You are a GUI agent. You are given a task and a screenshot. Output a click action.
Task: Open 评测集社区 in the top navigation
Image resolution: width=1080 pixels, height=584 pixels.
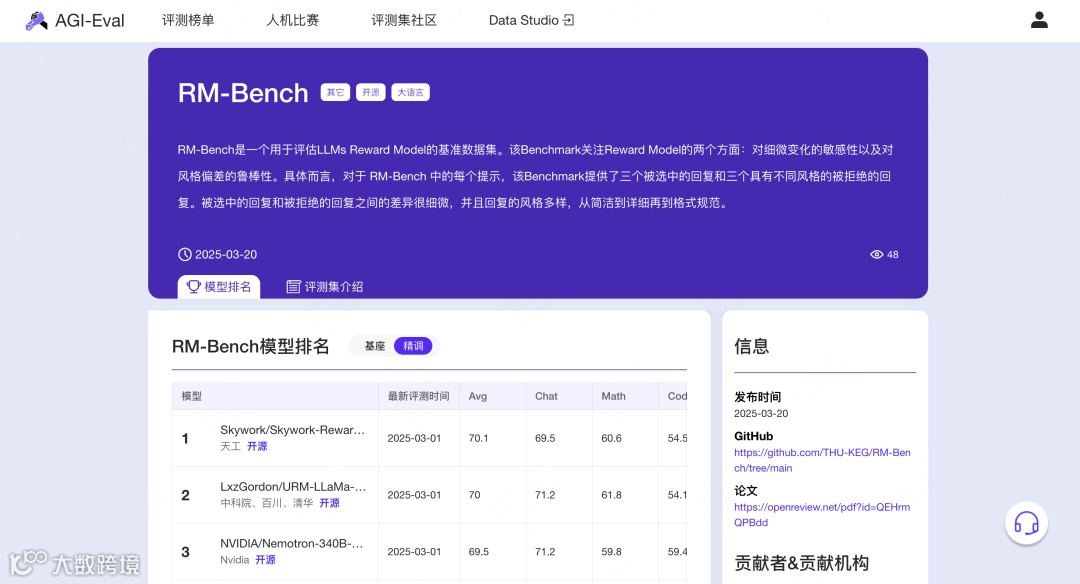click(x=404, y=20)
